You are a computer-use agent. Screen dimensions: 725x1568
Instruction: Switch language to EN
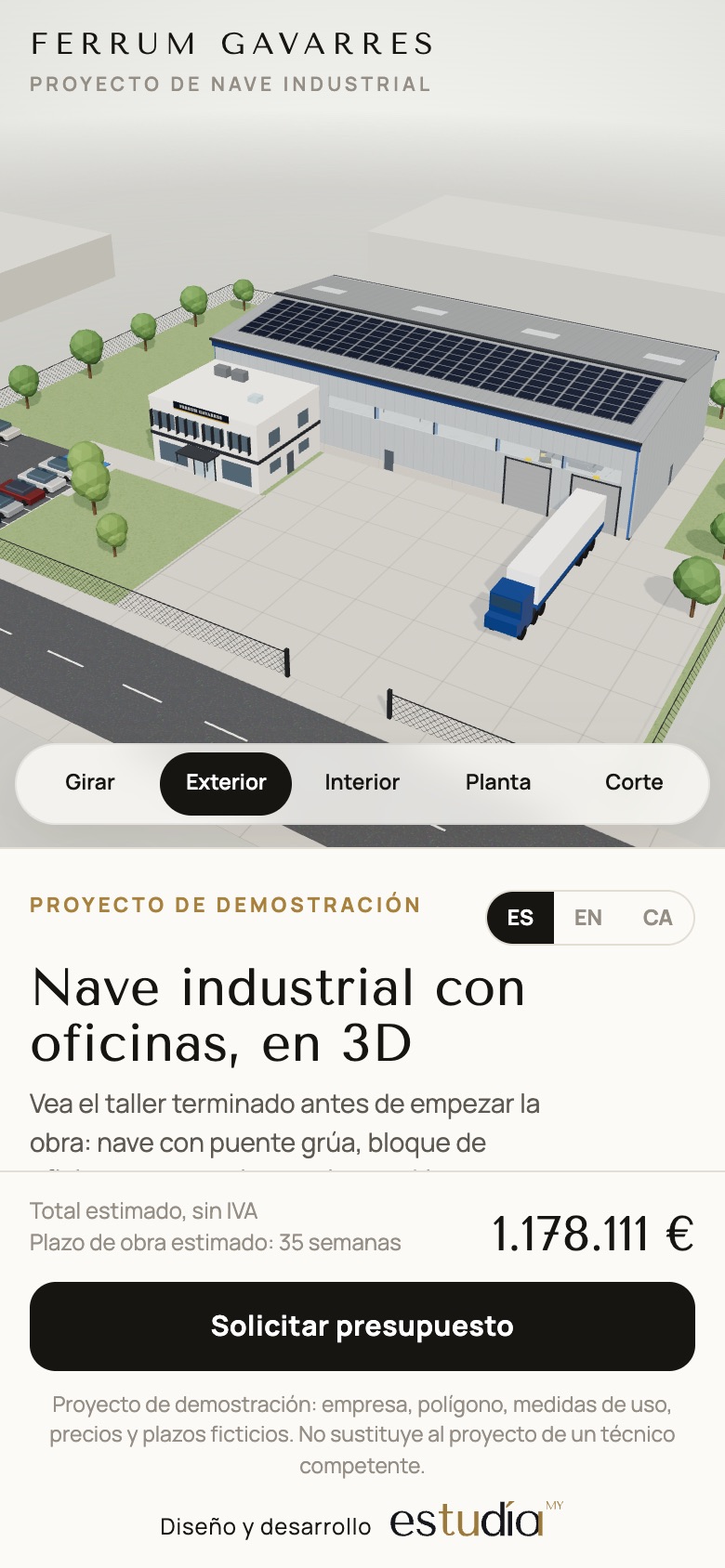[x=588, y=918]
